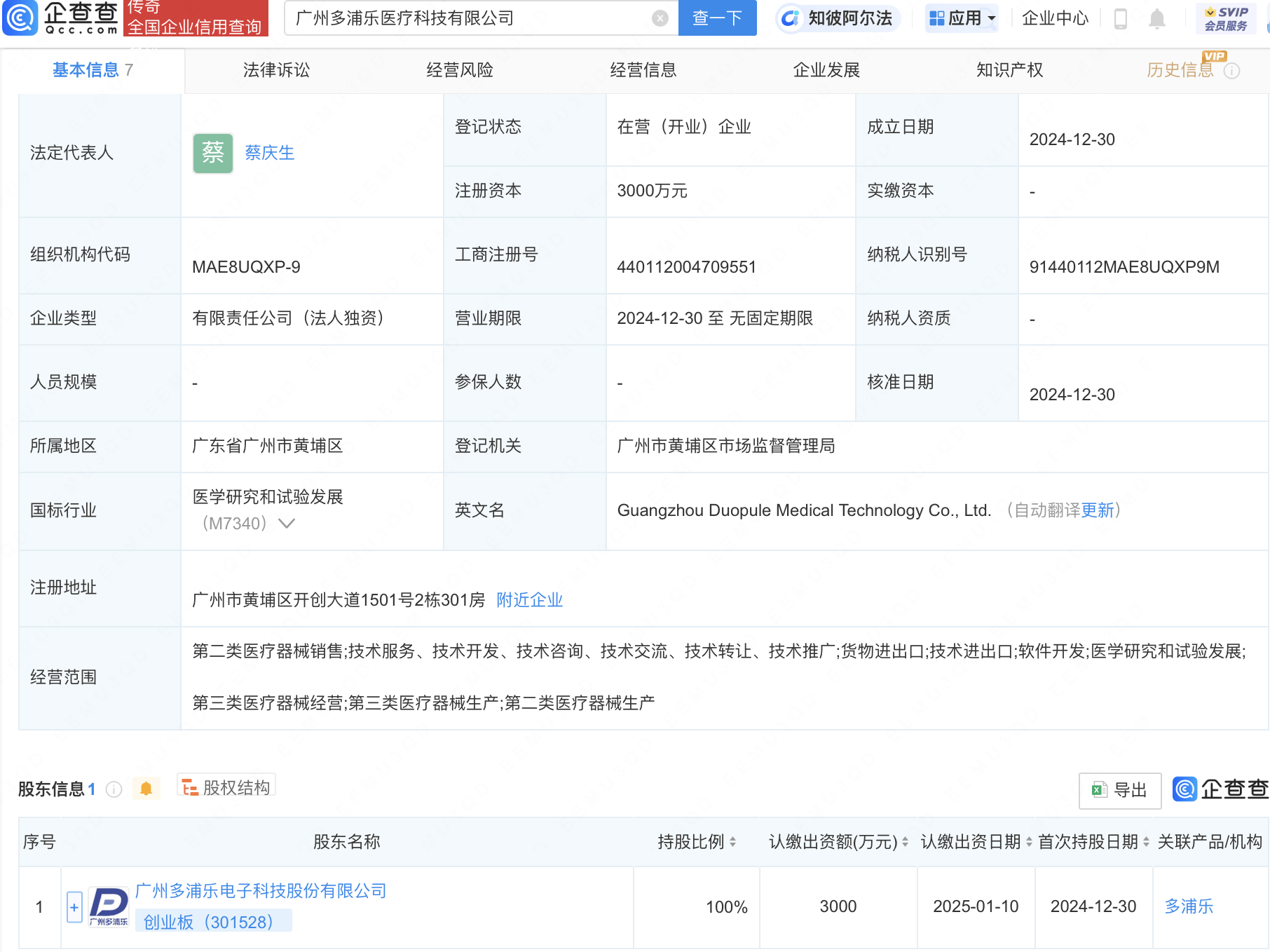Select business registration number 440112004709551
1270x952 pixels.
pos(687,267)
